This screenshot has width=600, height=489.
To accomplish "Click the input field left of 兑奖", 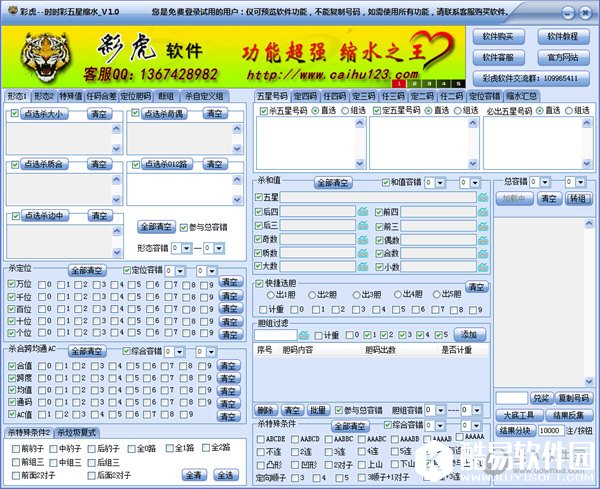I will 512,398.
